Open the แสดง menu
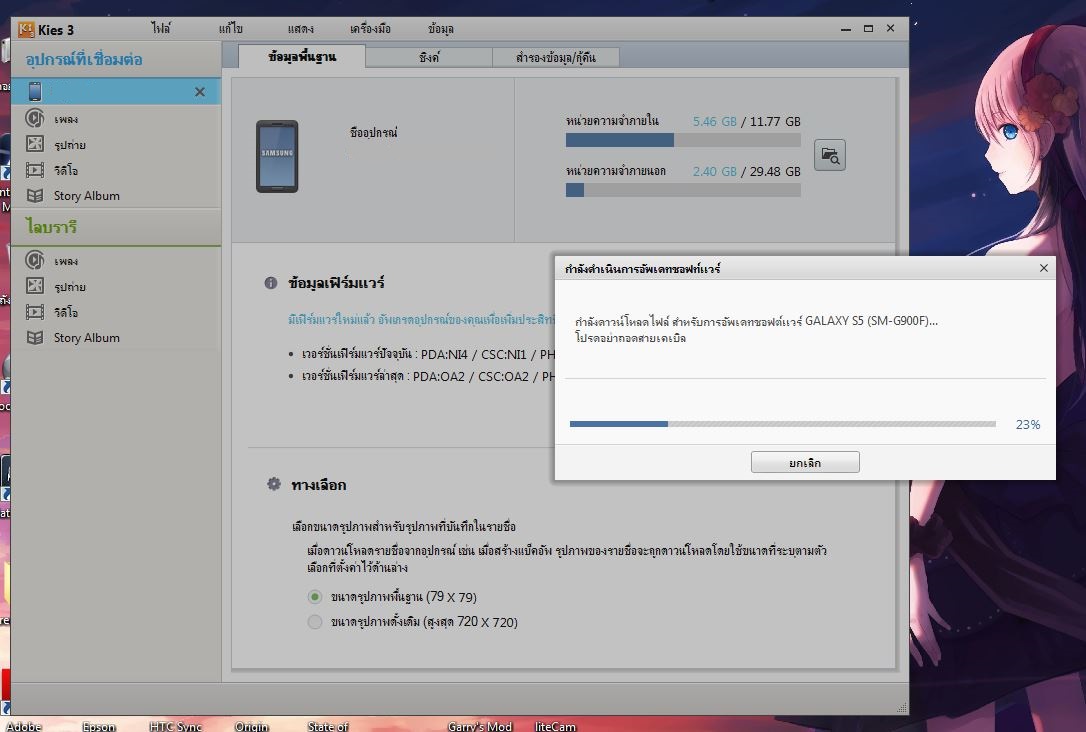The image size is (1086, 732). coord(301,28)
